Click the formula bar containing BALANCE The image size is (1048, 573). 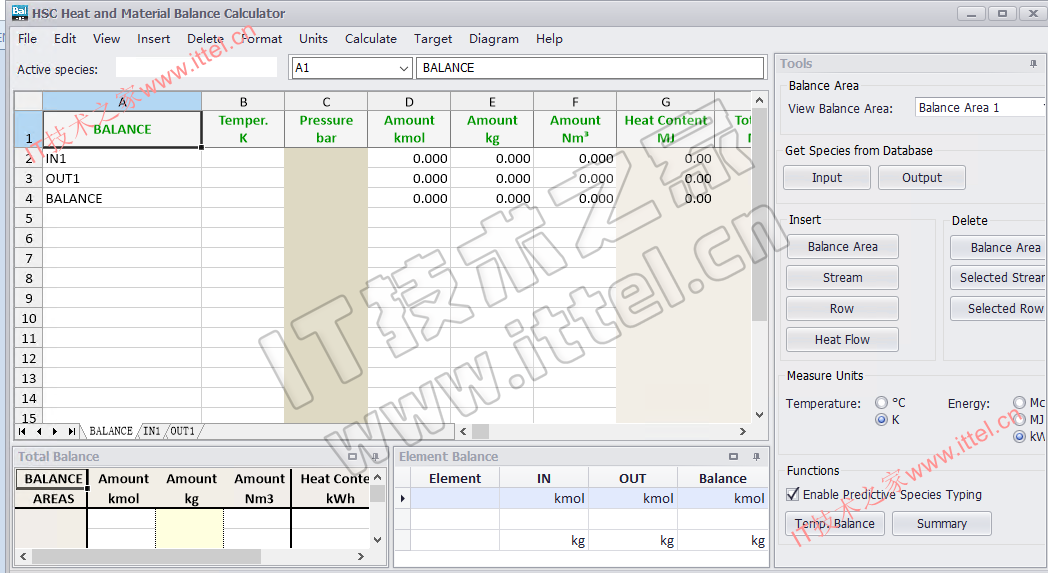coord(590,68)
